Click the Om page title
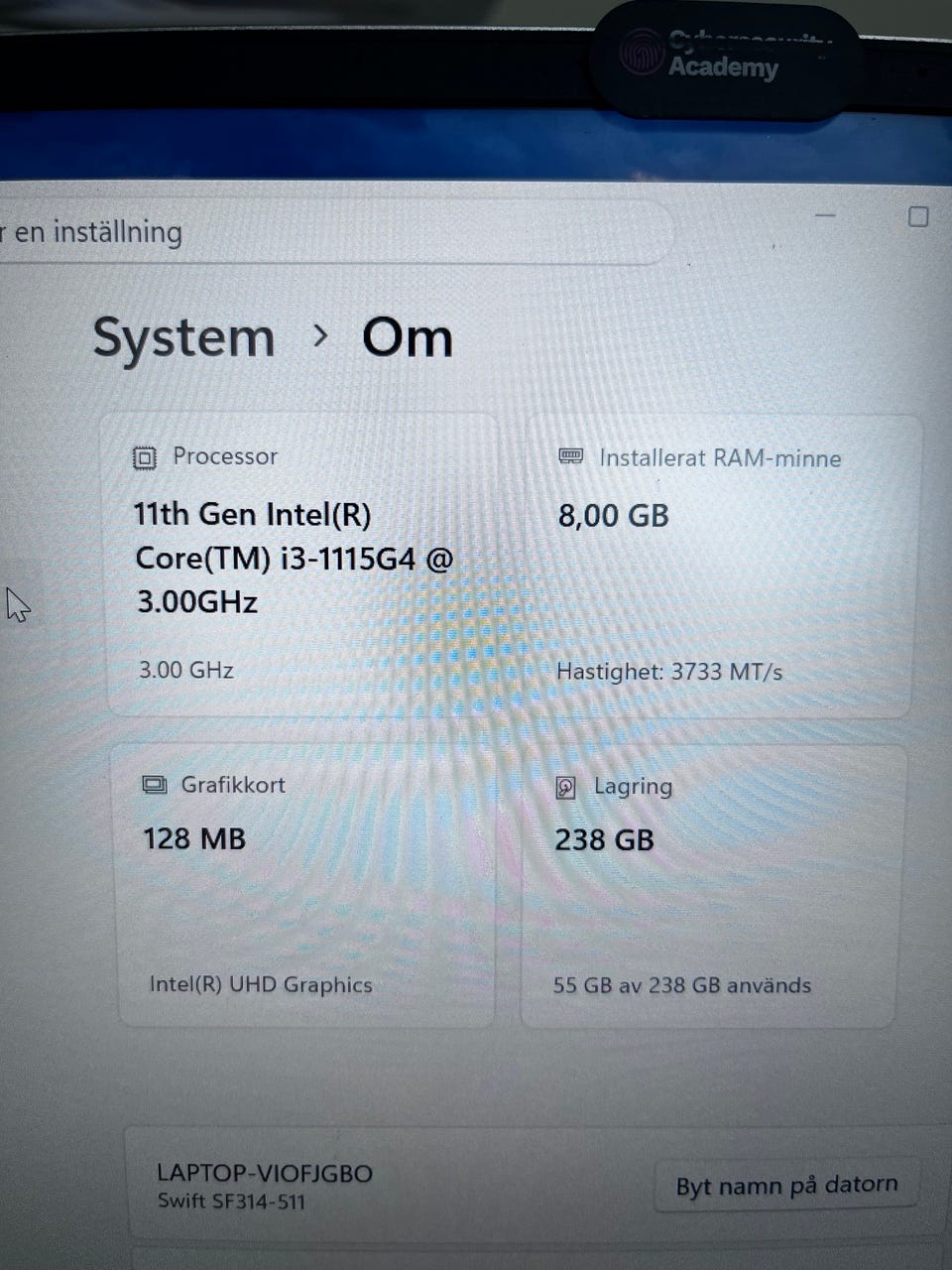The height and width of the screenshot is (1270, 952). click(408, 338)
